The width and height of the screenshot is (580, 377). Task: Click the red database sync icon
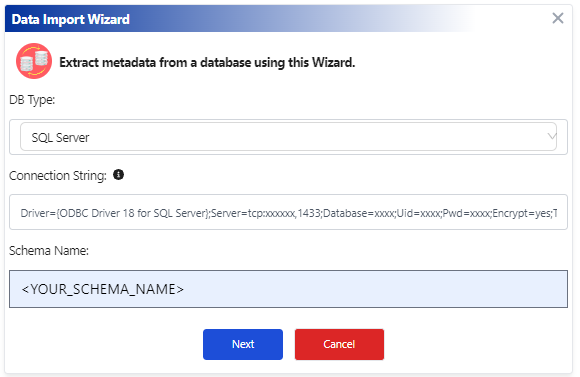point(34,61)
